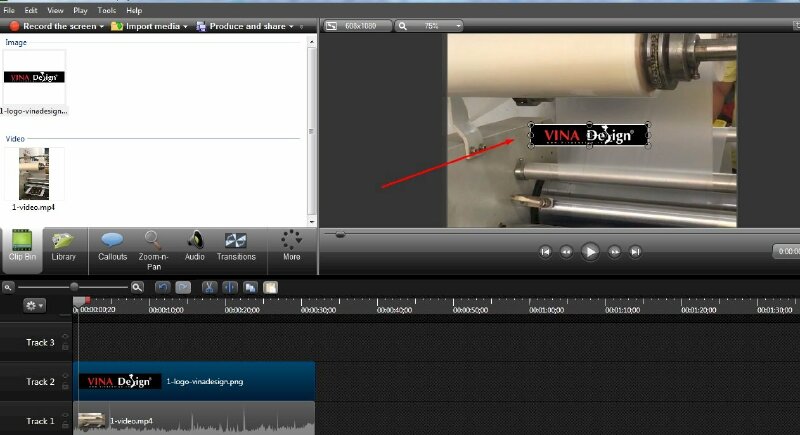Jump to next clip in preview

(635, 251)
